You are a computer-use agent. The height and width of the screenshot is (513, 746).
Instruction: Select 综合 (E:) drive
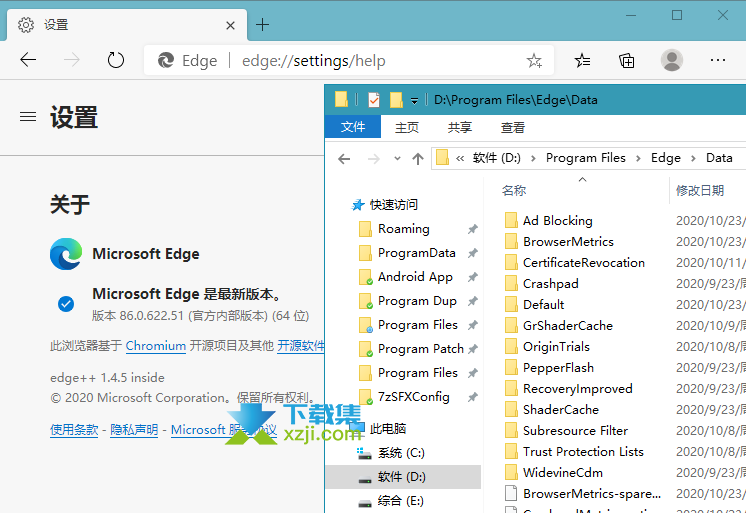(x=401, y=501)
